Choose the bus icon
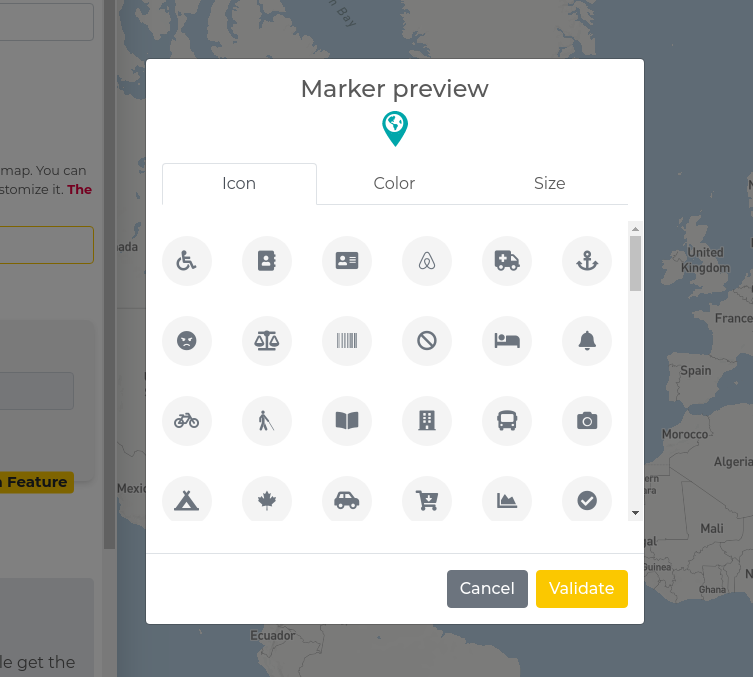This screenshot has height=677, width=753. pyautogui.click(x=507, y=421)
